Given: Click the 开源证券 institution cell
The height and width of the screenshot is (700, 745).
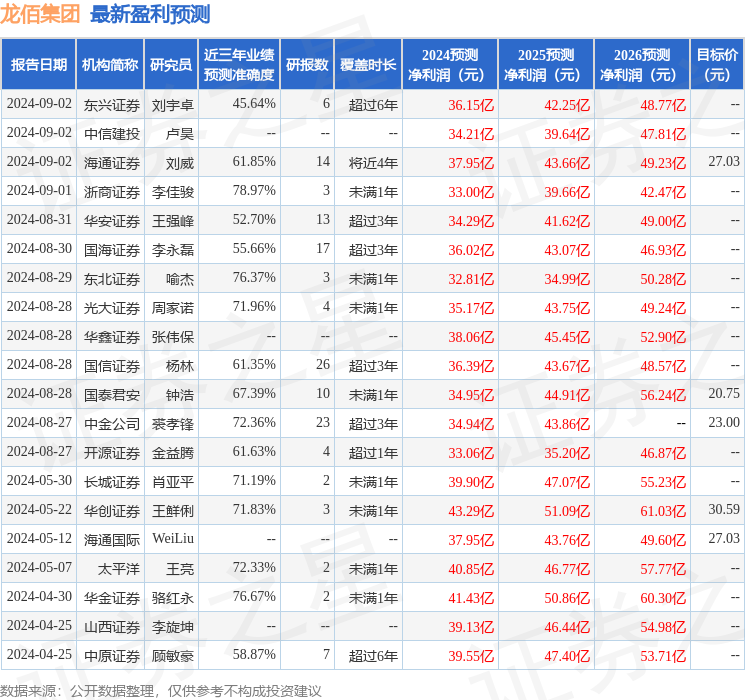Looking at the screenshot, I should click(x=112, y=453).
